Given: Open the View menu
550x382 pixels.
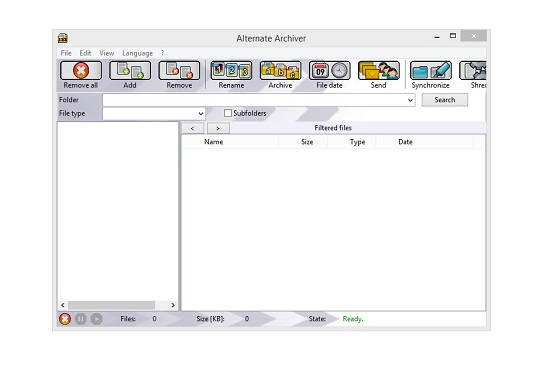Looking at the screenshot, I should click(107, 53).
